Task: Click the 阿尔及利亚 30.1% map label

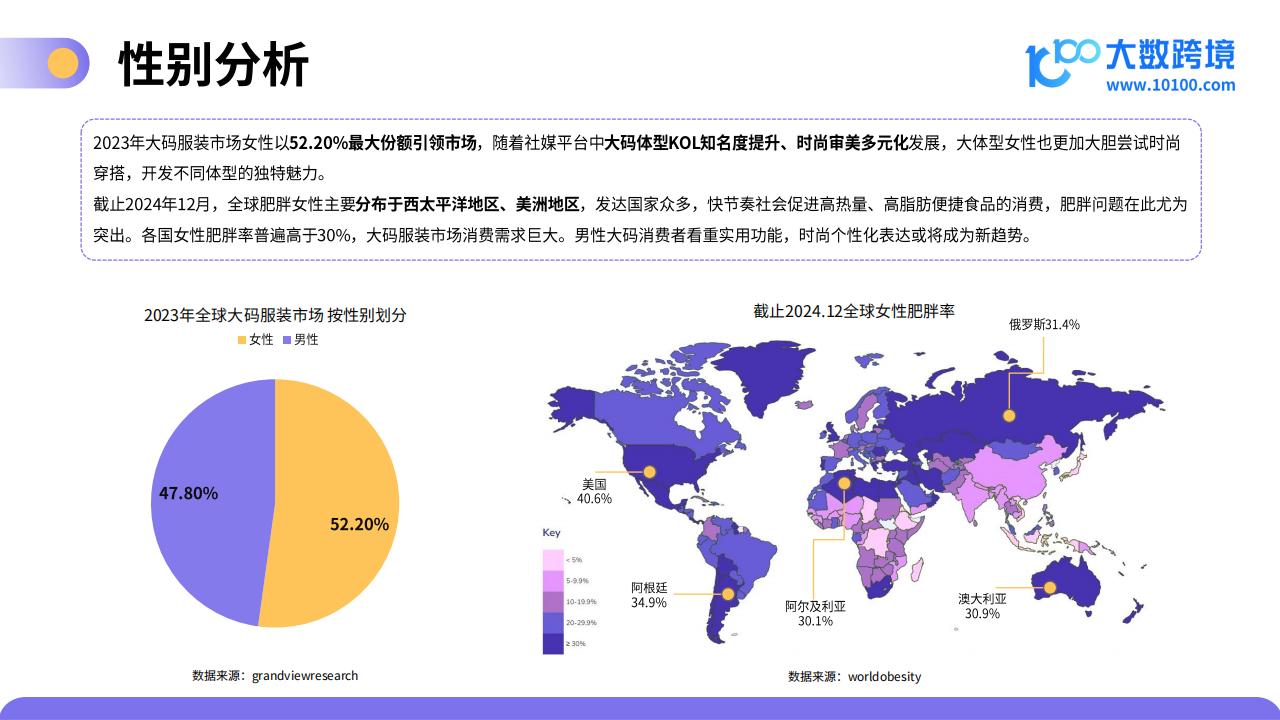Action: coord(815,613)
